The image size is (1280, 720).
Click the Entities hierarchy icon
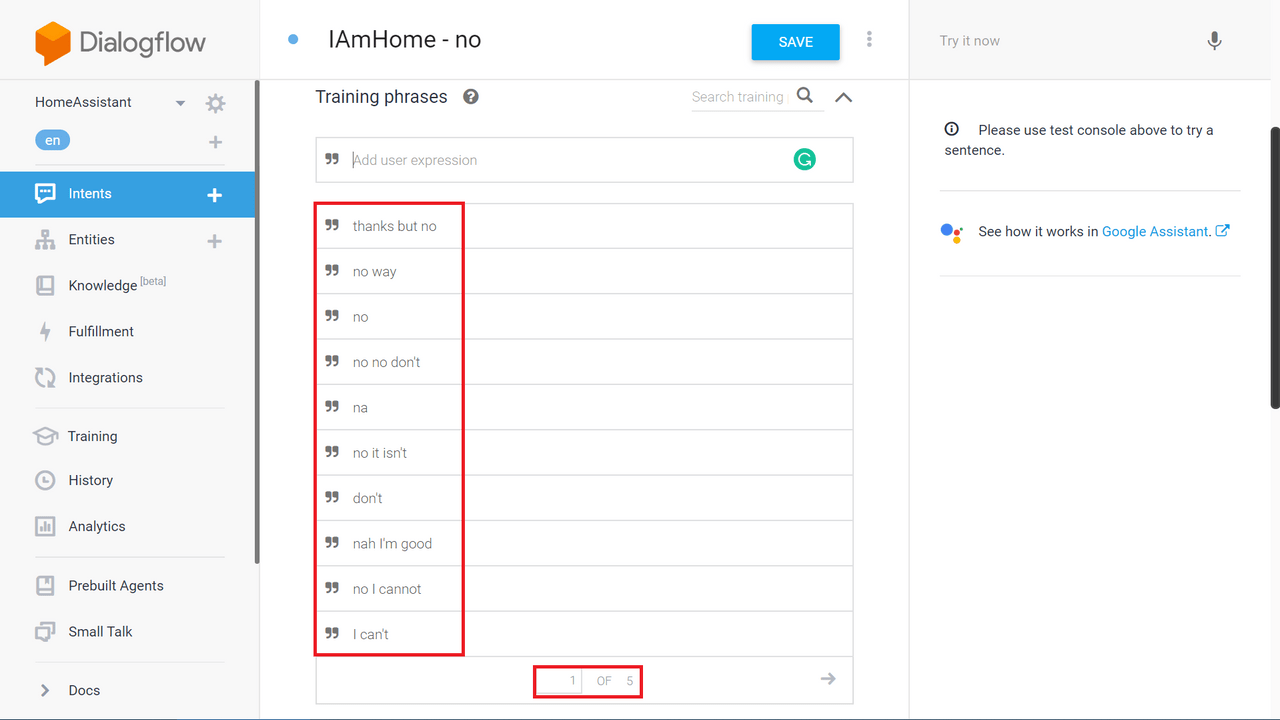[45, 240]
